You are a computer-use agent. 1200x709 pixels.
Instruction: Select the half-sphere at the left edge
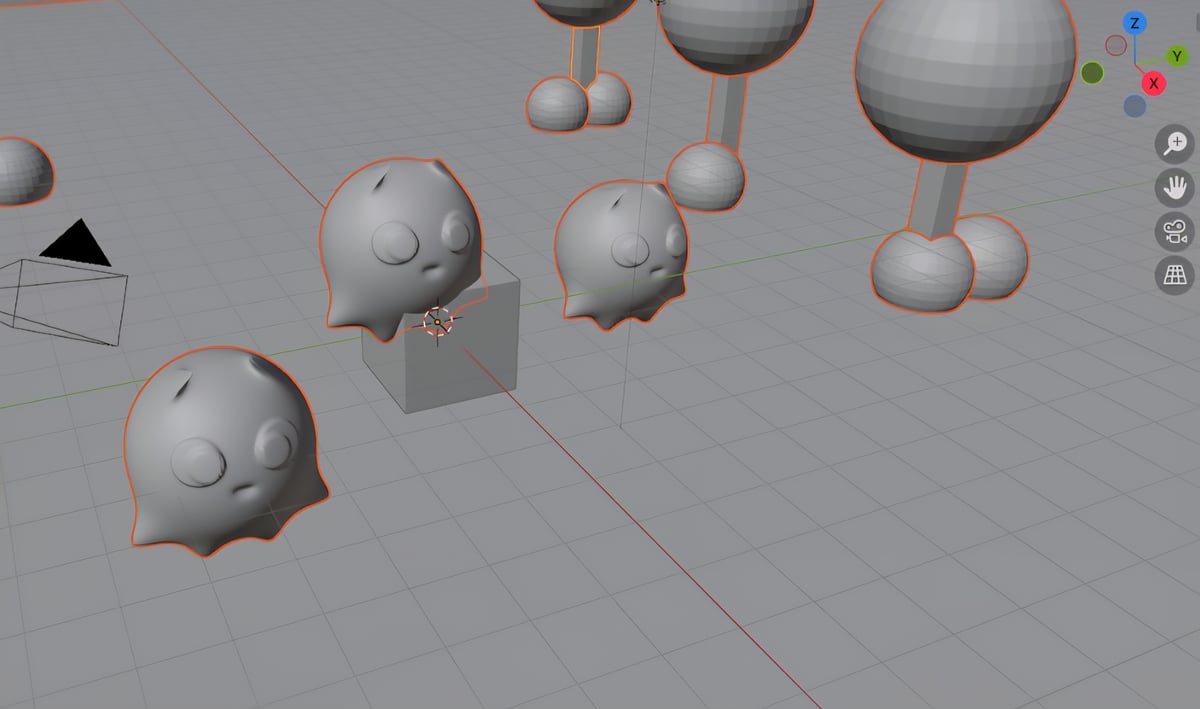22,172
